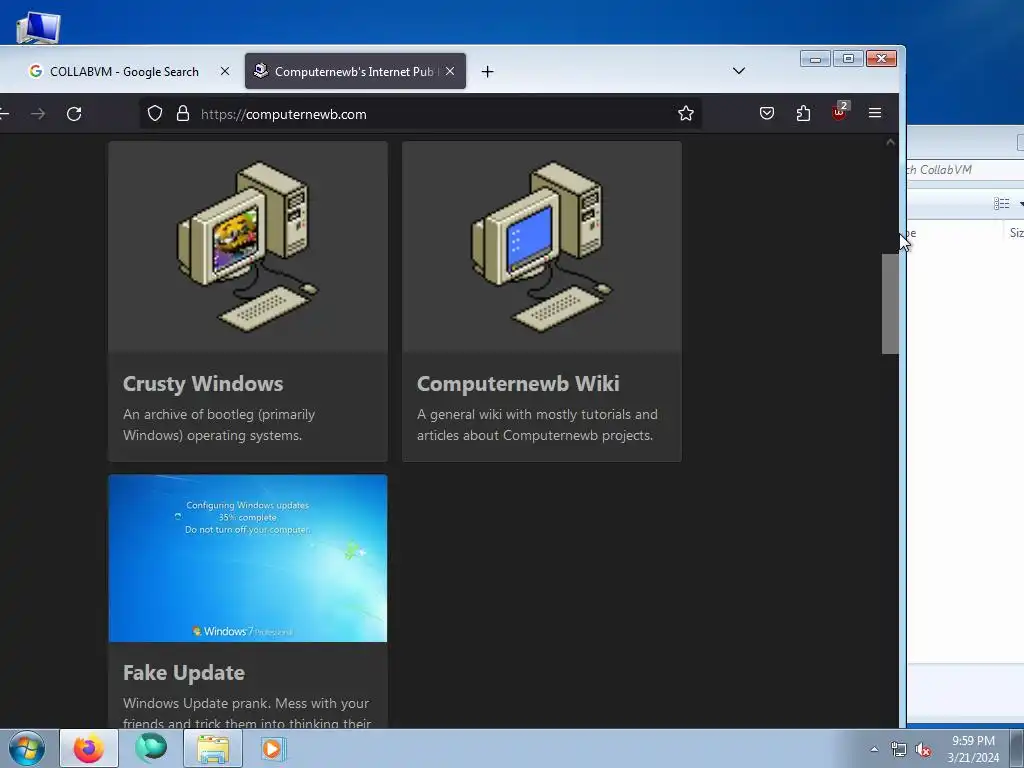Minimize the Firefox window

click(x=815, y=59)
